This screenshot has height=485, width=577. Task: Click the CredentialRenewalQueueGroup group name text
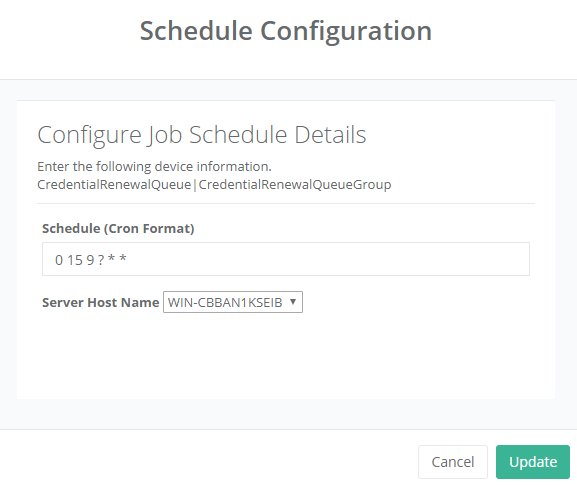[295, 184]
